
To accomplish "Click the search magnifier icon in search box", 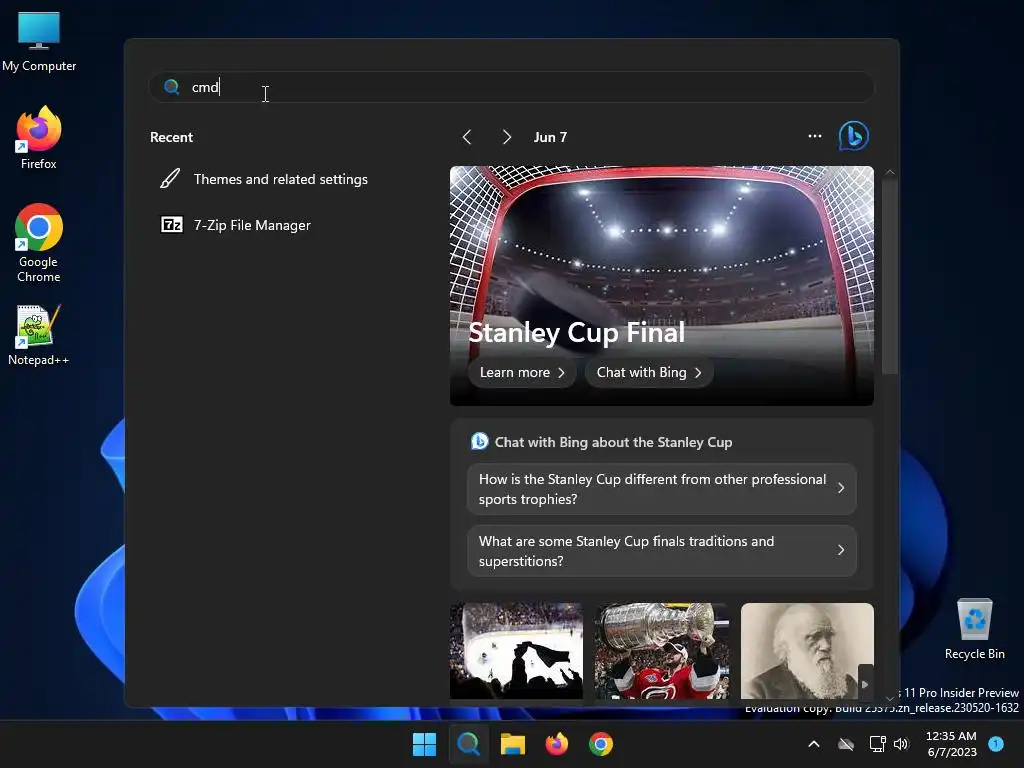I will (172, 87).
